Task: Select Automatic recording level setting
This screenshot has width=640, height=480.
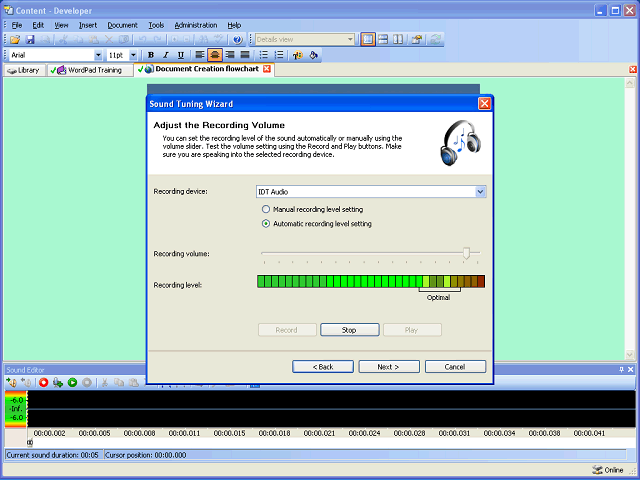Action: pyautogui.click(x=317, y=224)
